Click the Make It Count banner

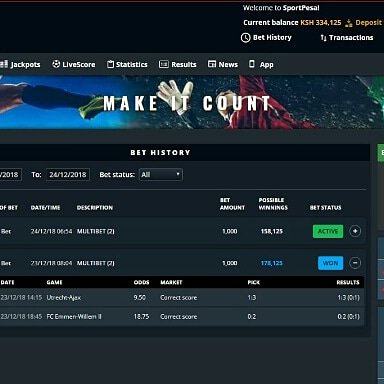[192, 102]
